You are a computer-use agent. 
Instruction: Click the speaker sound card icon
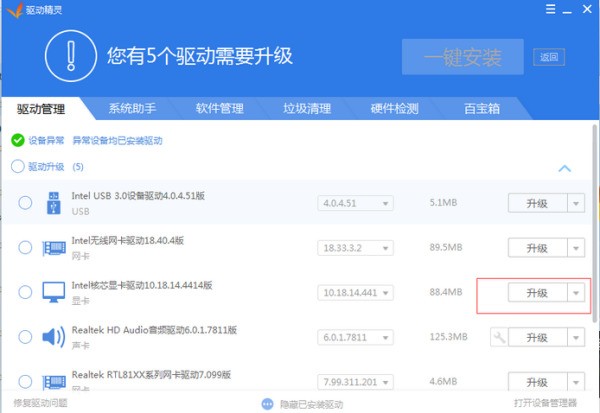point(54,337)
